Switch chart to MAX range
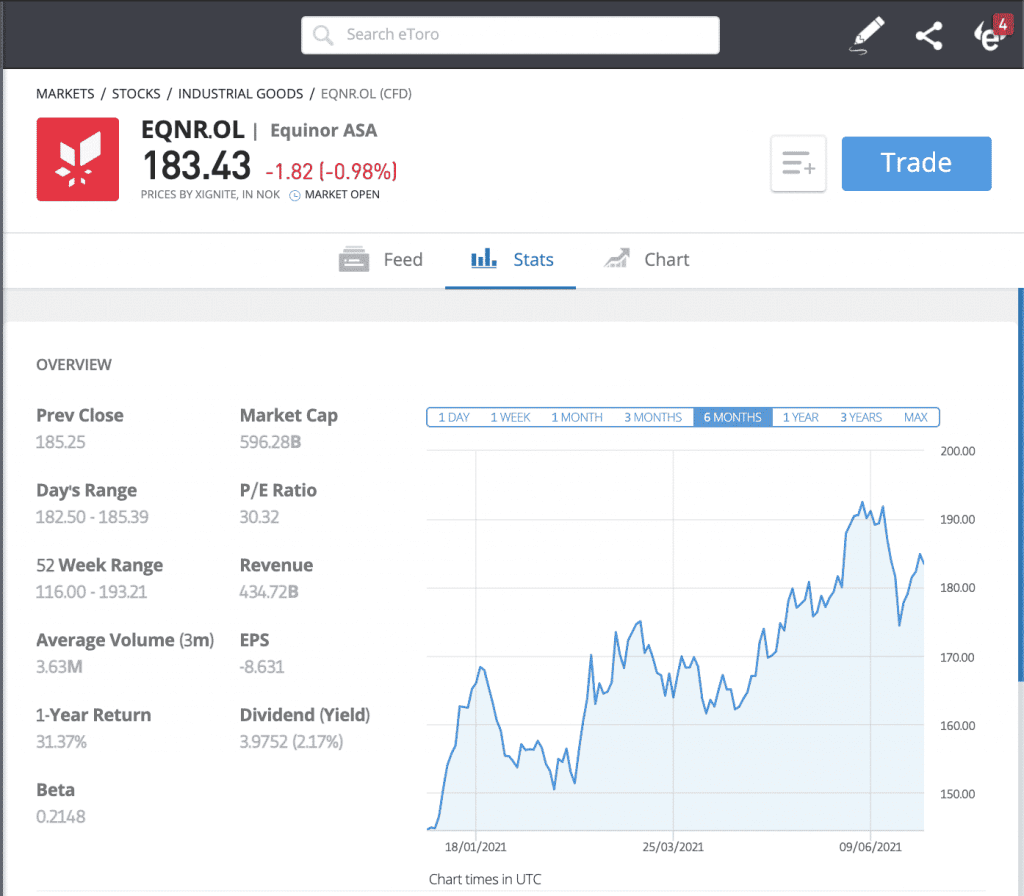Image resolution: width=1024 pixels, height=896 pixels. pos(915,417)
